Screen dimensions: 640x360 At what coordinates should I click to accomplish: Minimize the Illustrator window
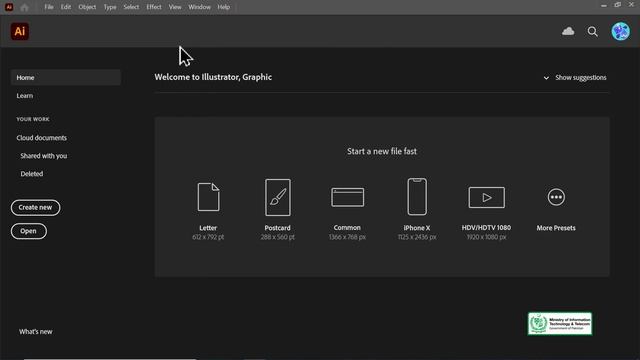point(604,6)
